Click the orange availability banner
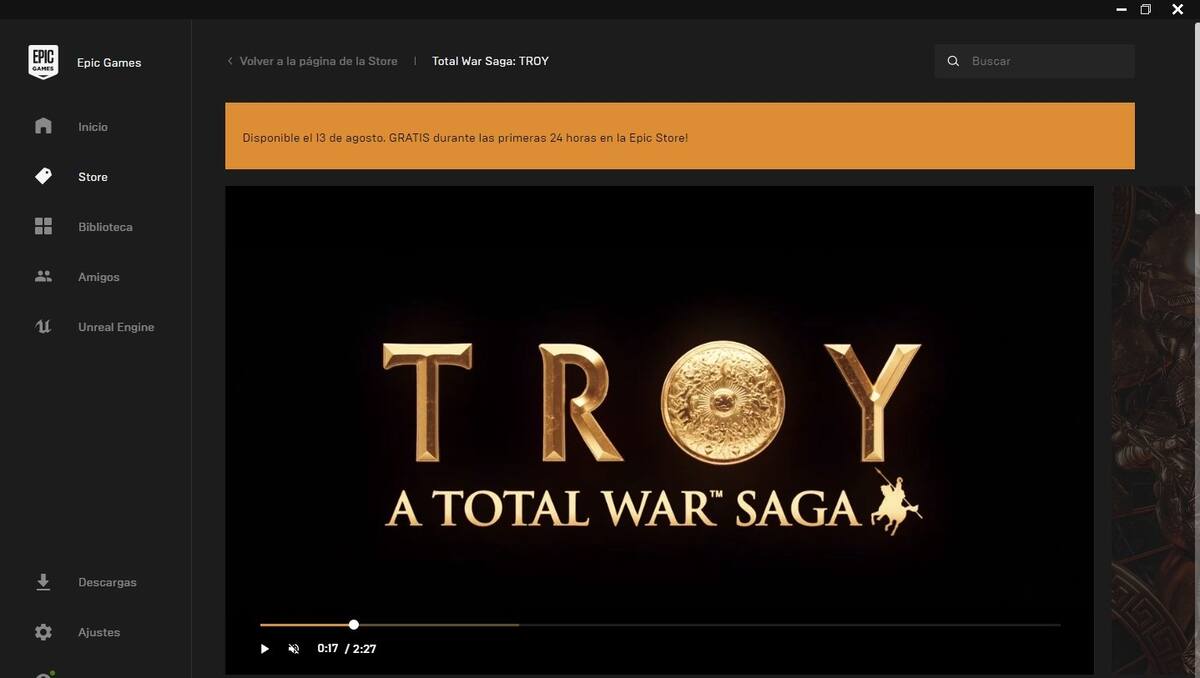 tap(680, 136)
